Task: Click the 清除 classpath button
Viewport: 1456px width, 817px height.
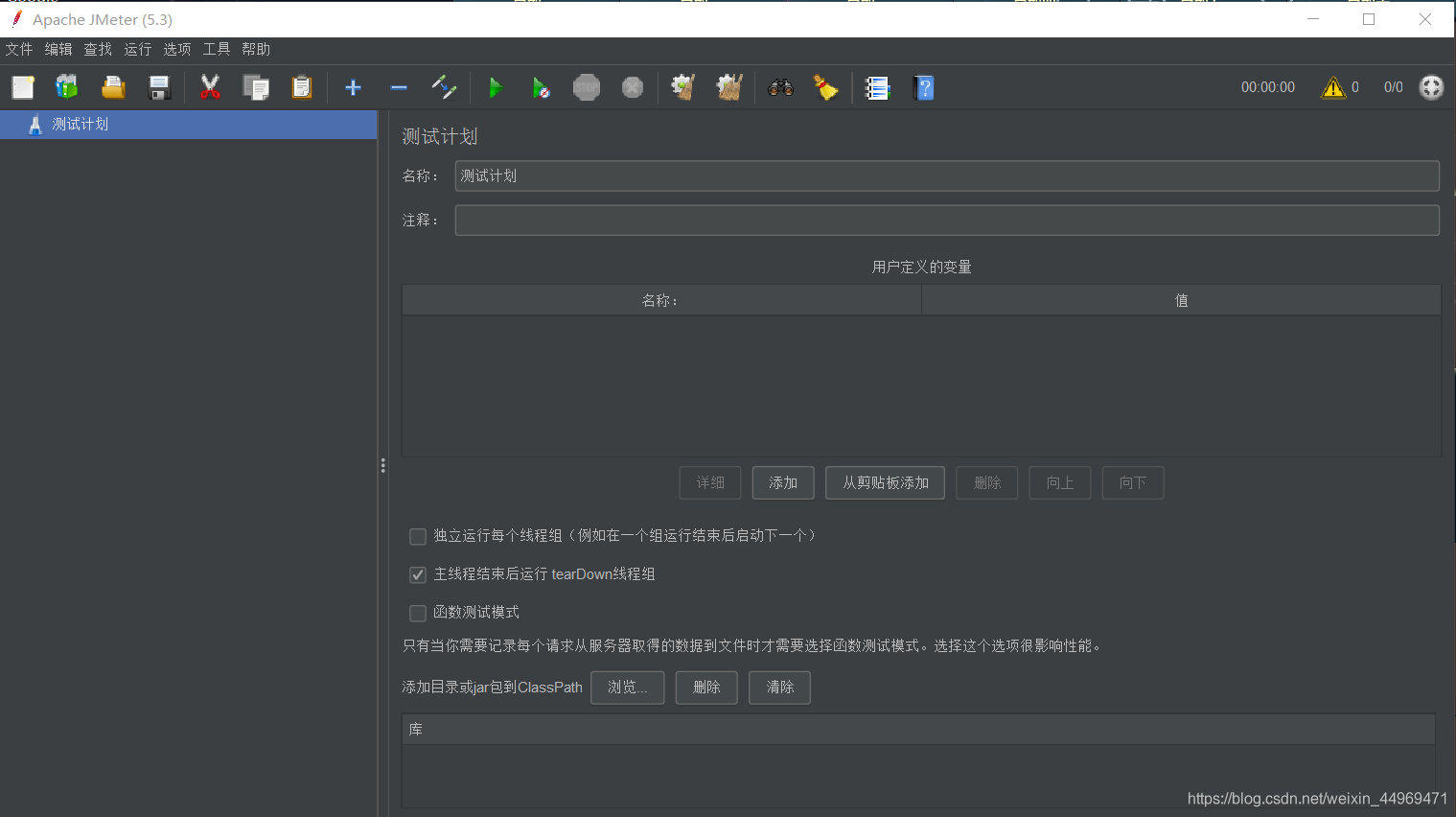Action: [780, 688]
